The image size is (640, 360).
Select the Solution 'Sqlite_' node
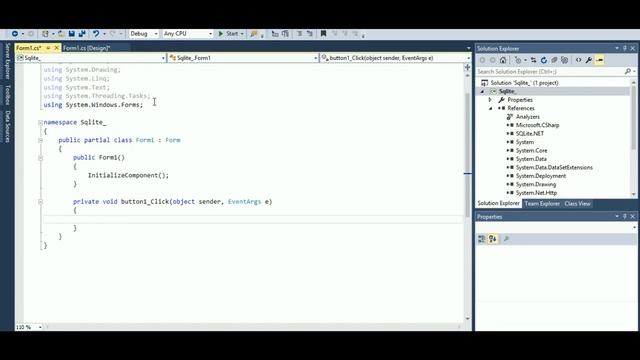click(524, 83)
